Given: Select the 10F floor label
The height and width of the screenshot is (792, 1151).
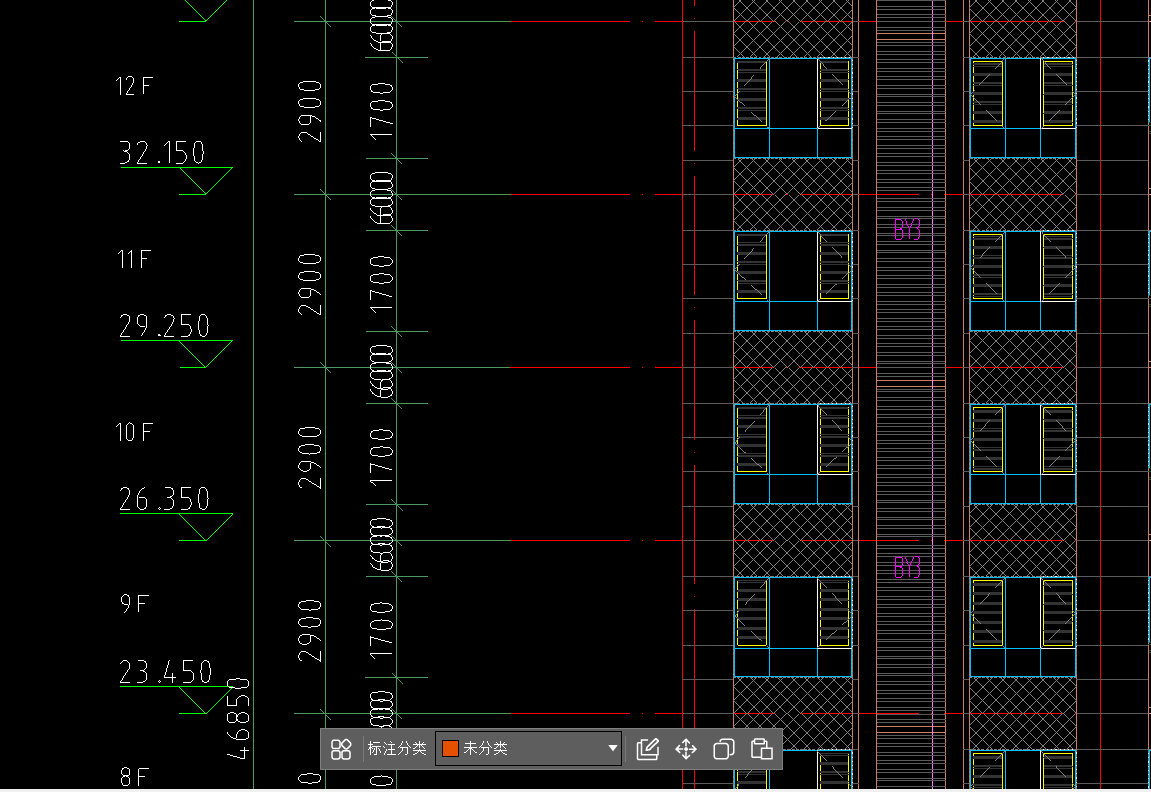Looking at the screenshot, I should tap(134, 432).
